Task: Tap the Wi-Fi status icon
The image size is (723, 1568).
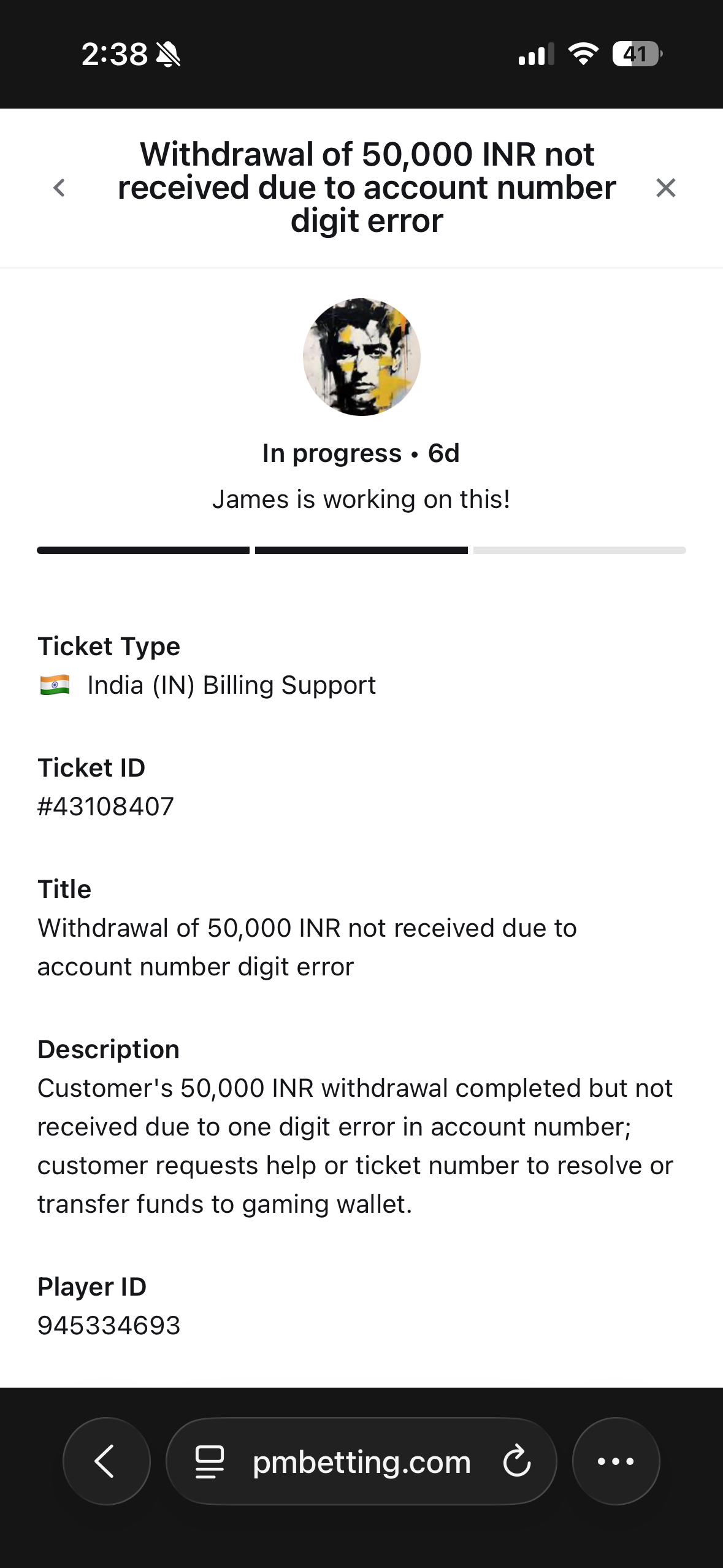Action: pyautogui.click(x=583, y=54)
